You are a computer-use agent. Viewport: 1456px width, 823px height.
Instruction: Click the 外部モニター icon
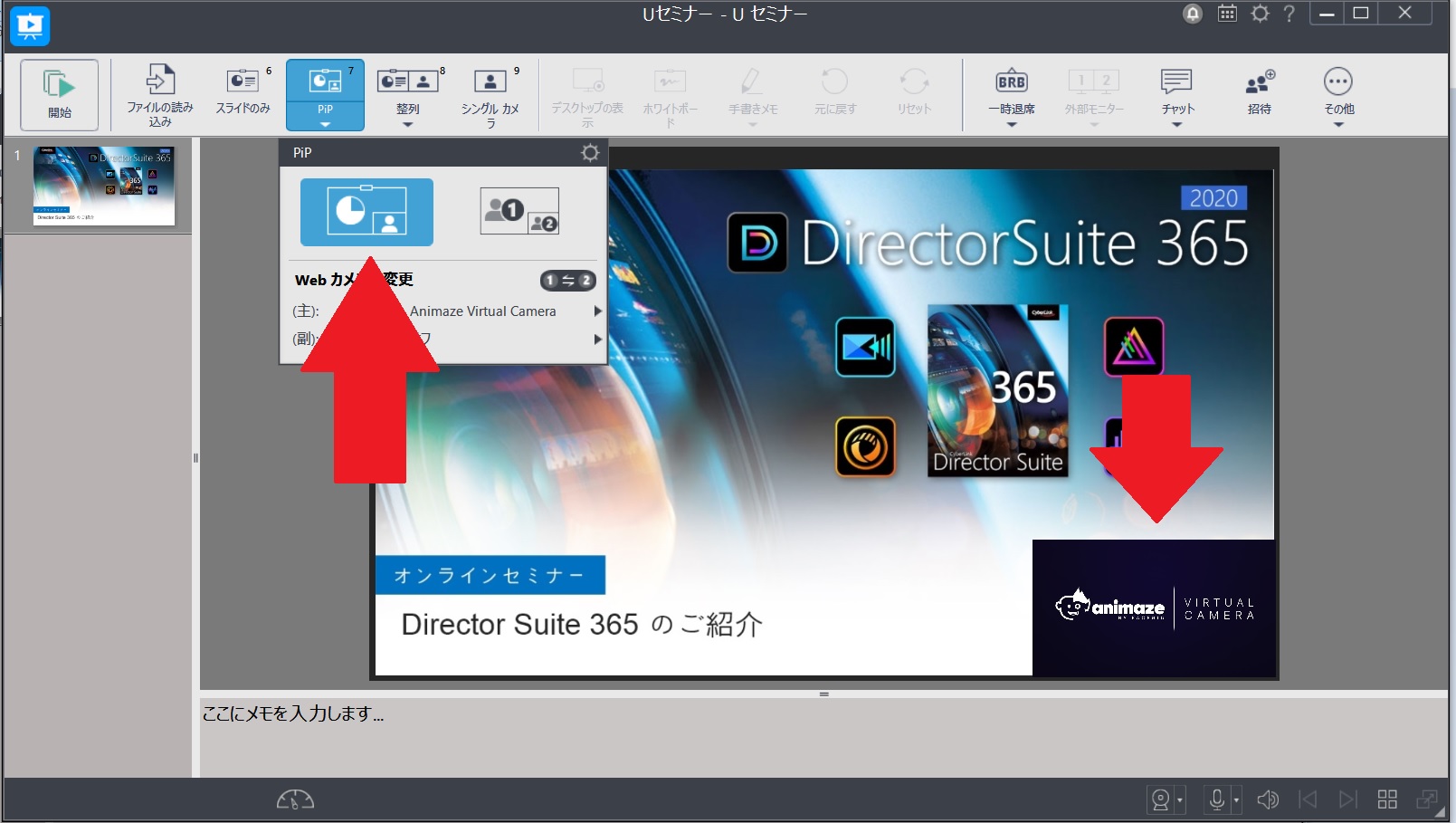[x=1094, y=89]
